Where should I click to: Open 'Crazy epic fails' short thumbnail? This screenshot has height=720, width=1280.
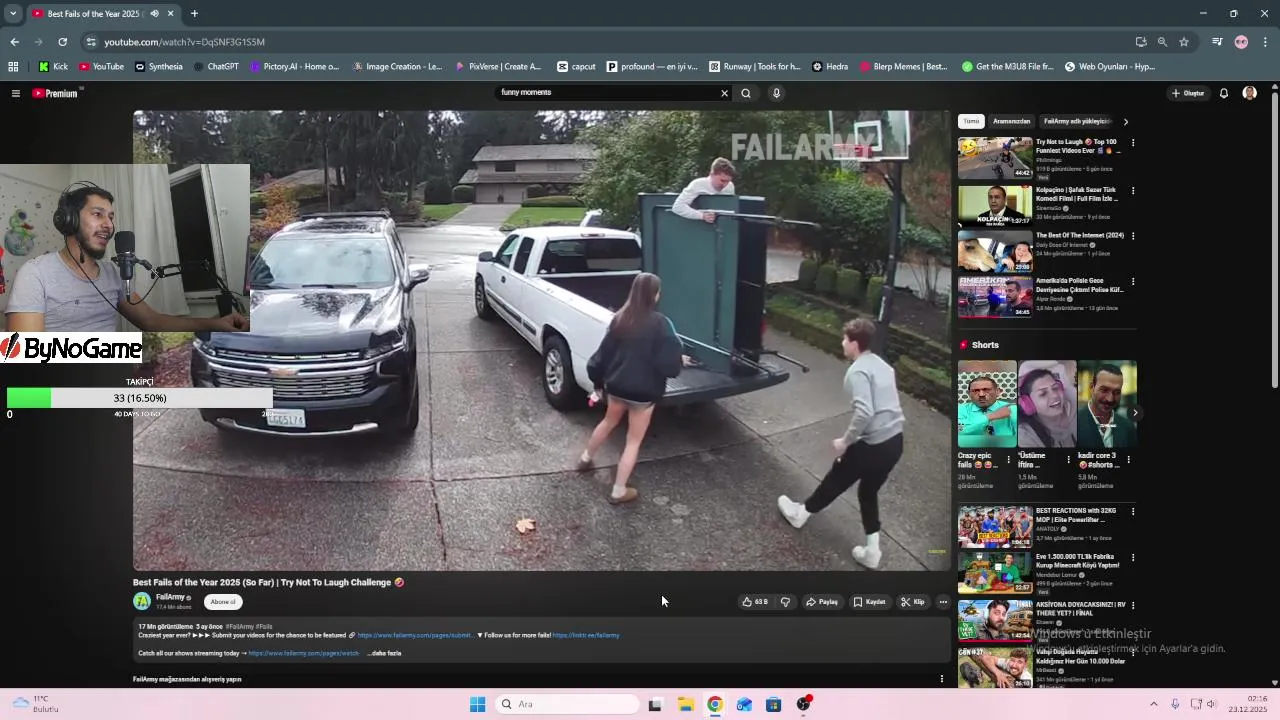pos(987,404)
